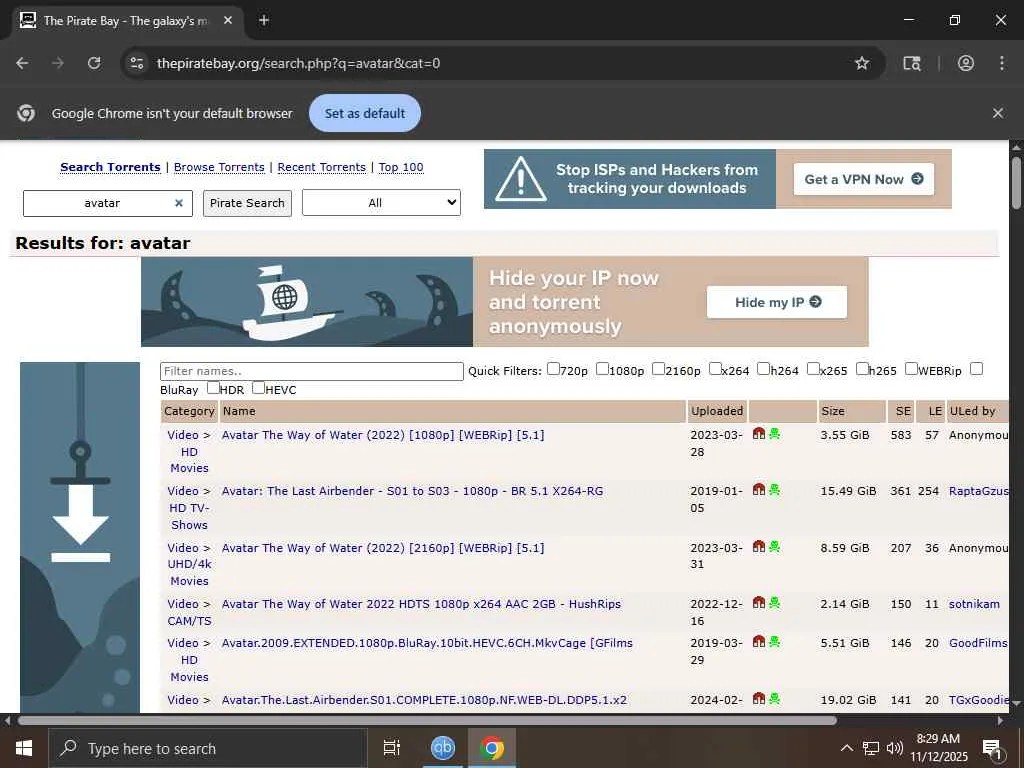Click magnet icon for Avatar.2009.EXTENDED row
The image size is (1024, 768).
[x=759, y=642]
